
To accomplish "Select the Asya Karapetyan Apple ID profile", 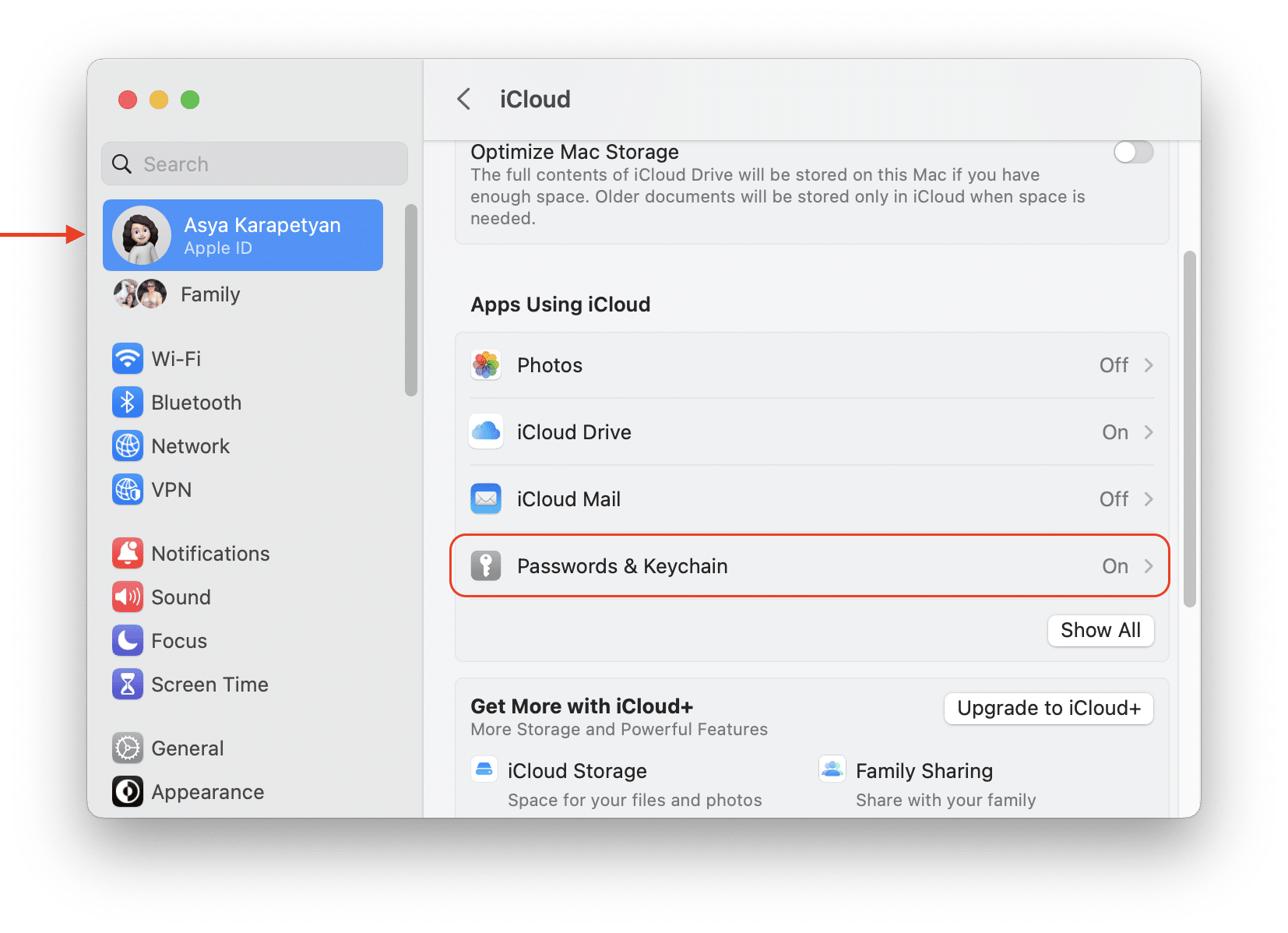I will [x=243, y=234].
